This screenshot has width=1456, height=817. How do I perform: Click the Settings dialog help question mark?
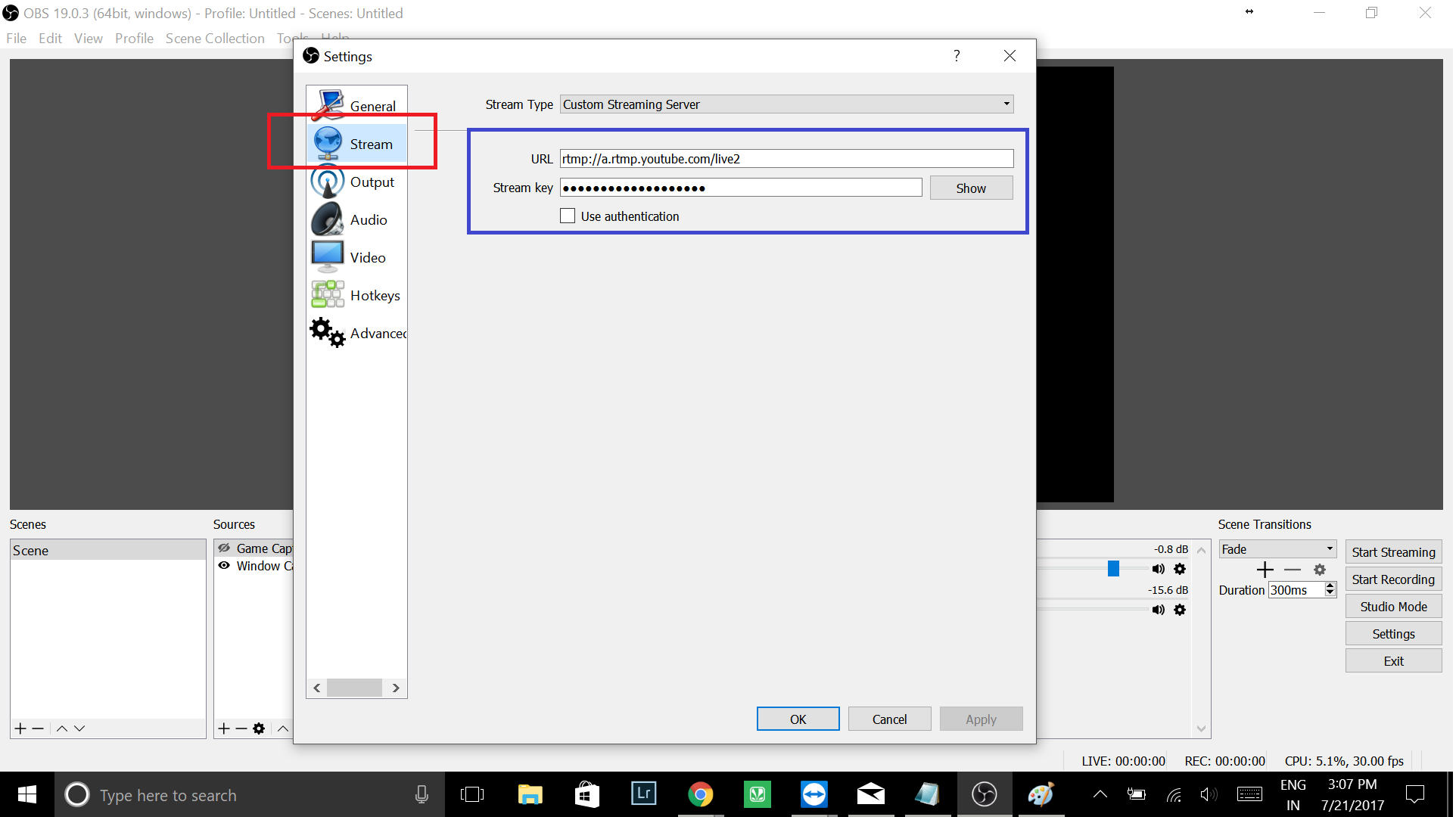coord(958,56)
